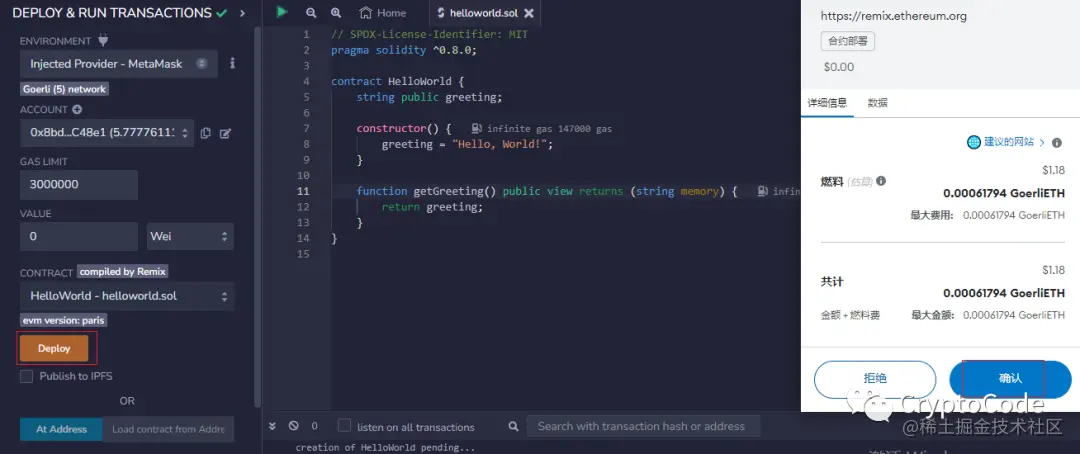
Task: Open the Wei unit dropdown
Action: [191, 236]
